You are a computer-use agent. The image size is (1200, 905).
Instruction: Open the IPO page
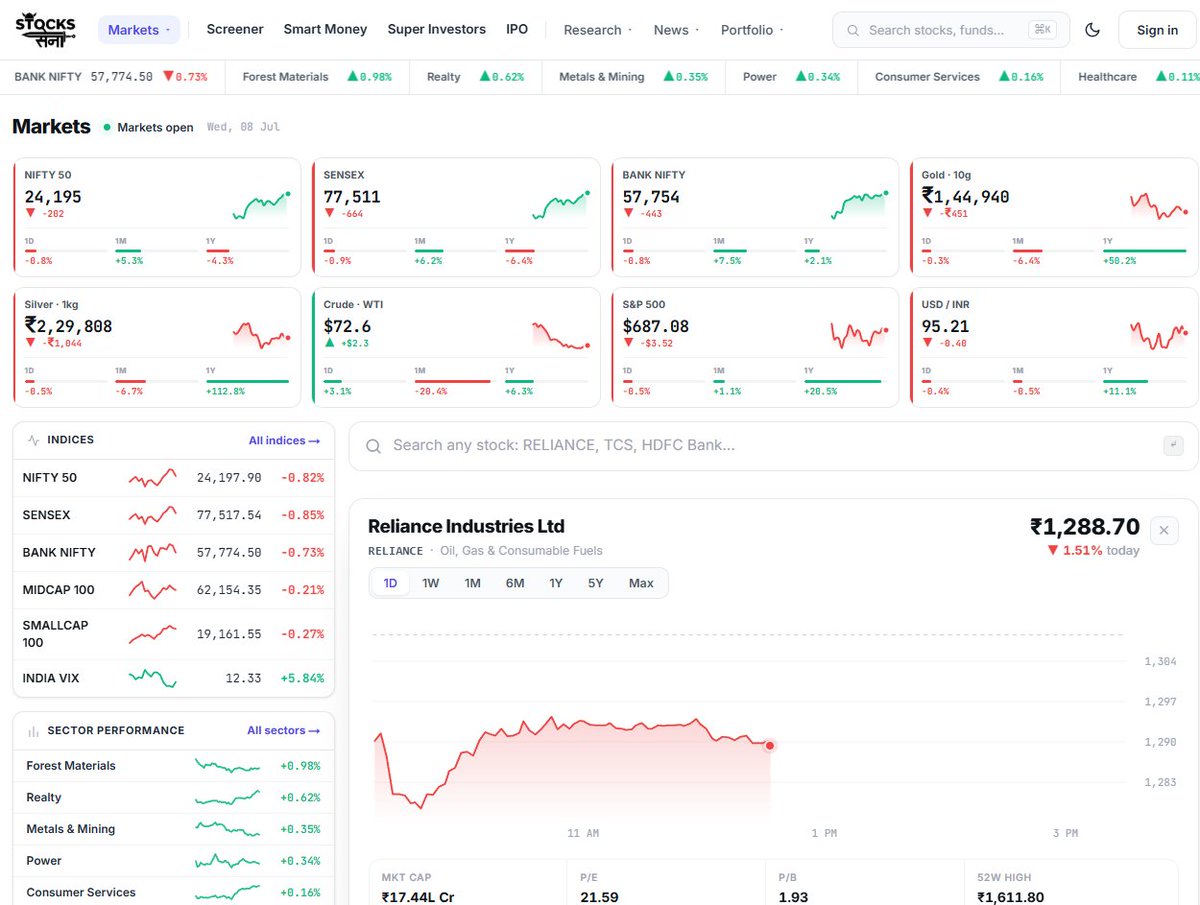pos(517,29)
